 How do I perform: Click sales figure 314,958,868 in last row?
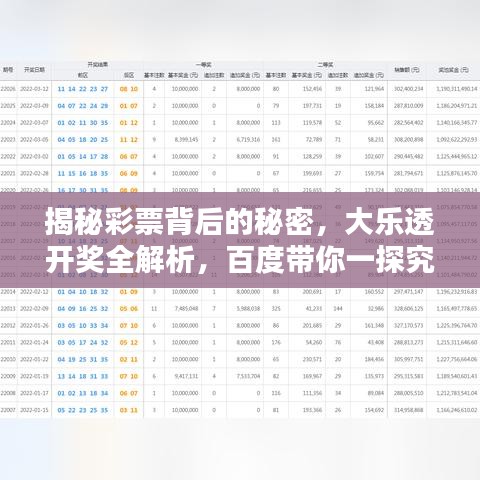pyautogui.click(x=408, y=410)
